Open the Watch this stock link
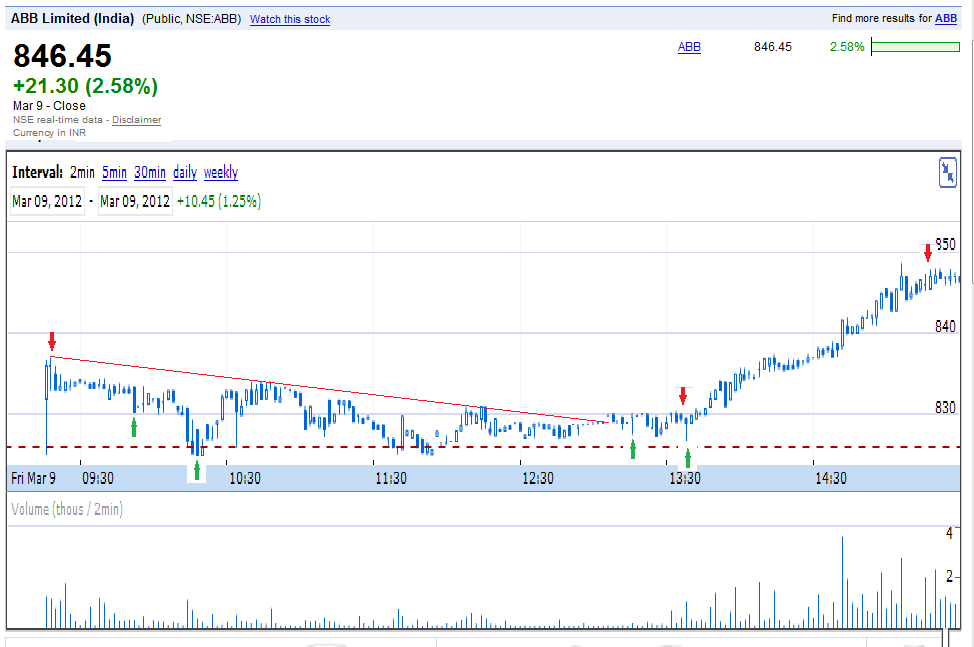 290,19
